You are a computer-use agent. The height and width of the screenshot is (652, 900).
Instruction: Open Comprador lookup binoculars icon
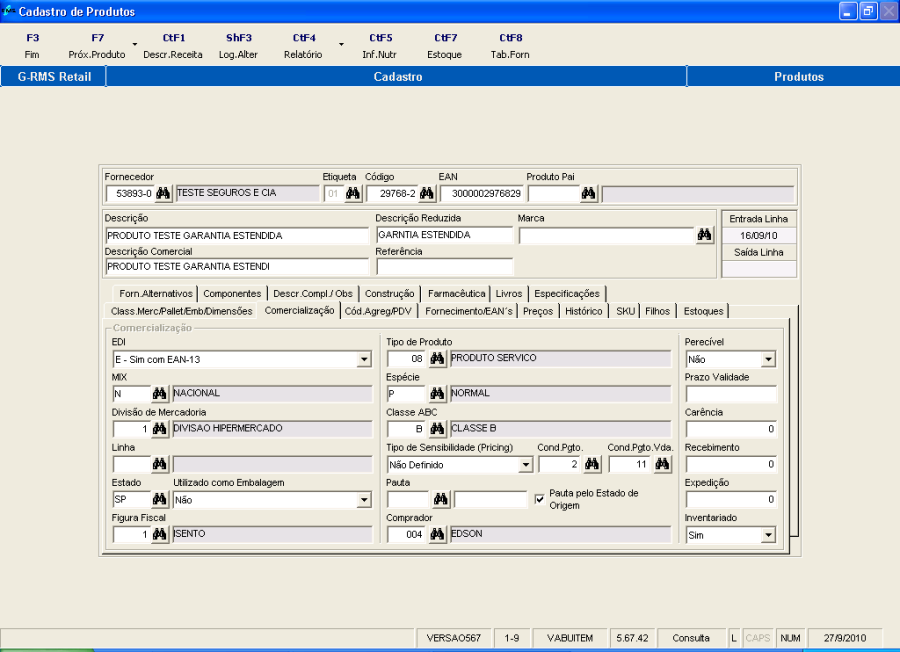pyautogui.click(x=437, y=534)
